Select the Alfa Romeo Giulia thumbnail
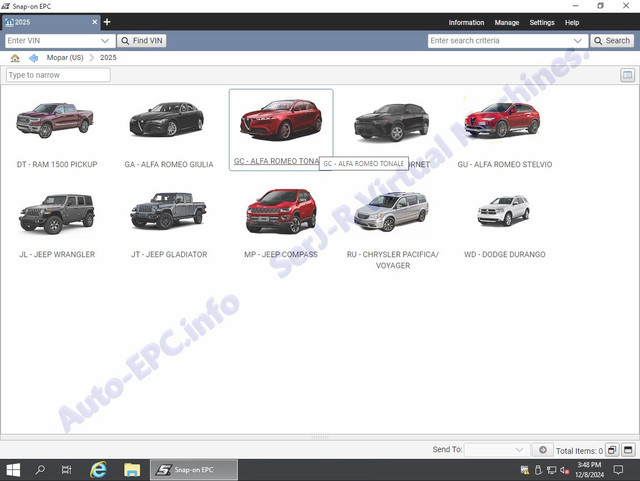The image size is (640, 481). 167,119
